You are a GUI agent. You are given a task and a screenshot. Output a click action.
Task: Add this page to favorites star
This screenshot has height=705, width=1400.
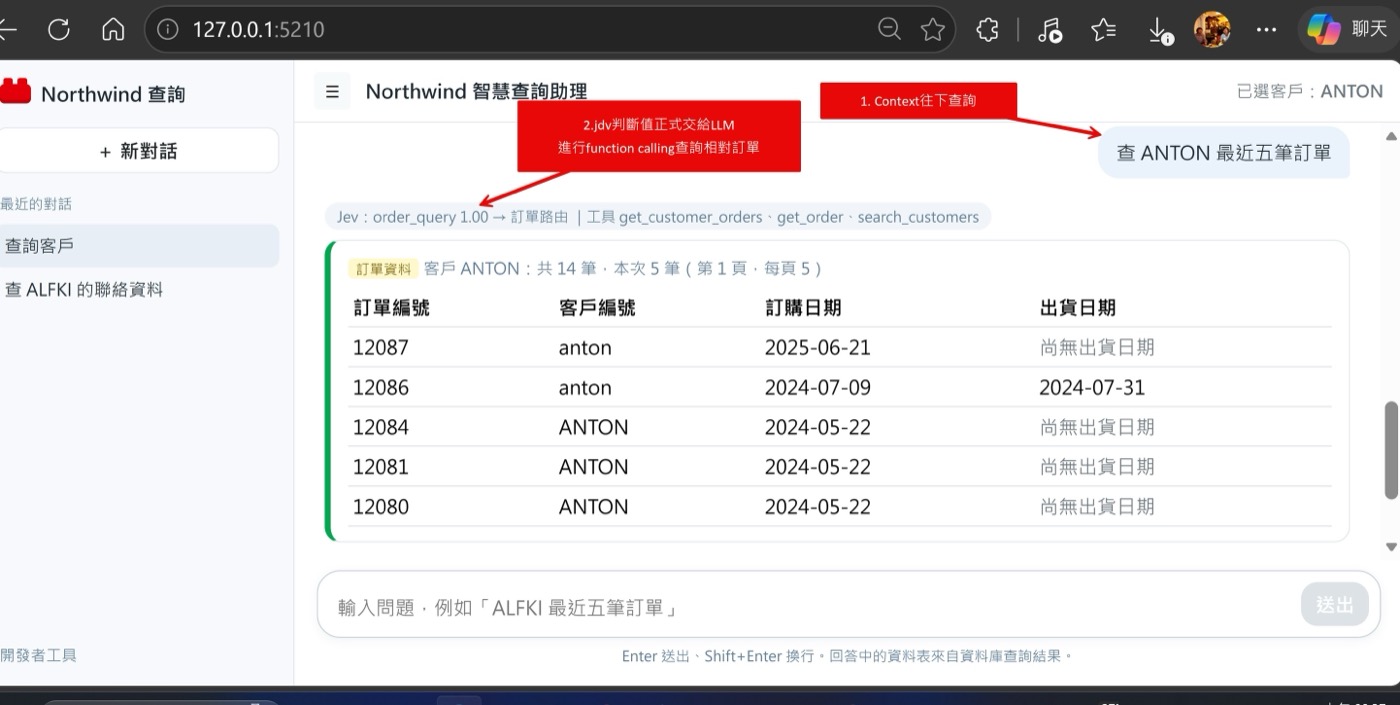(x=933, y=30)
